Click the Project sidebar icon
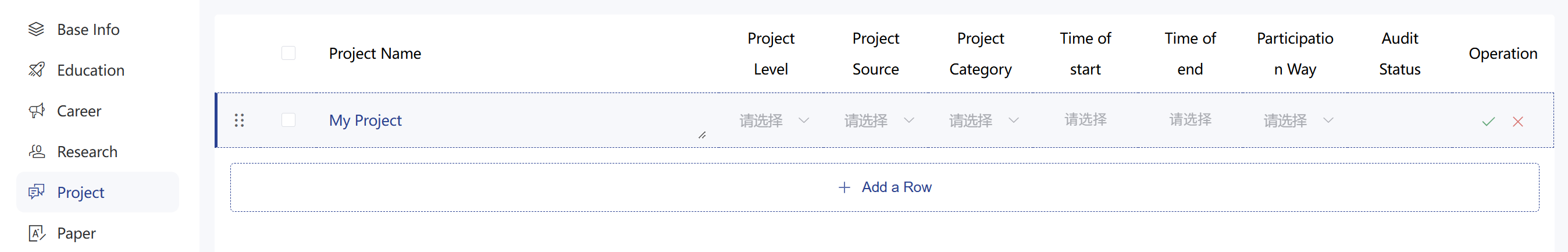 point(37,193)
